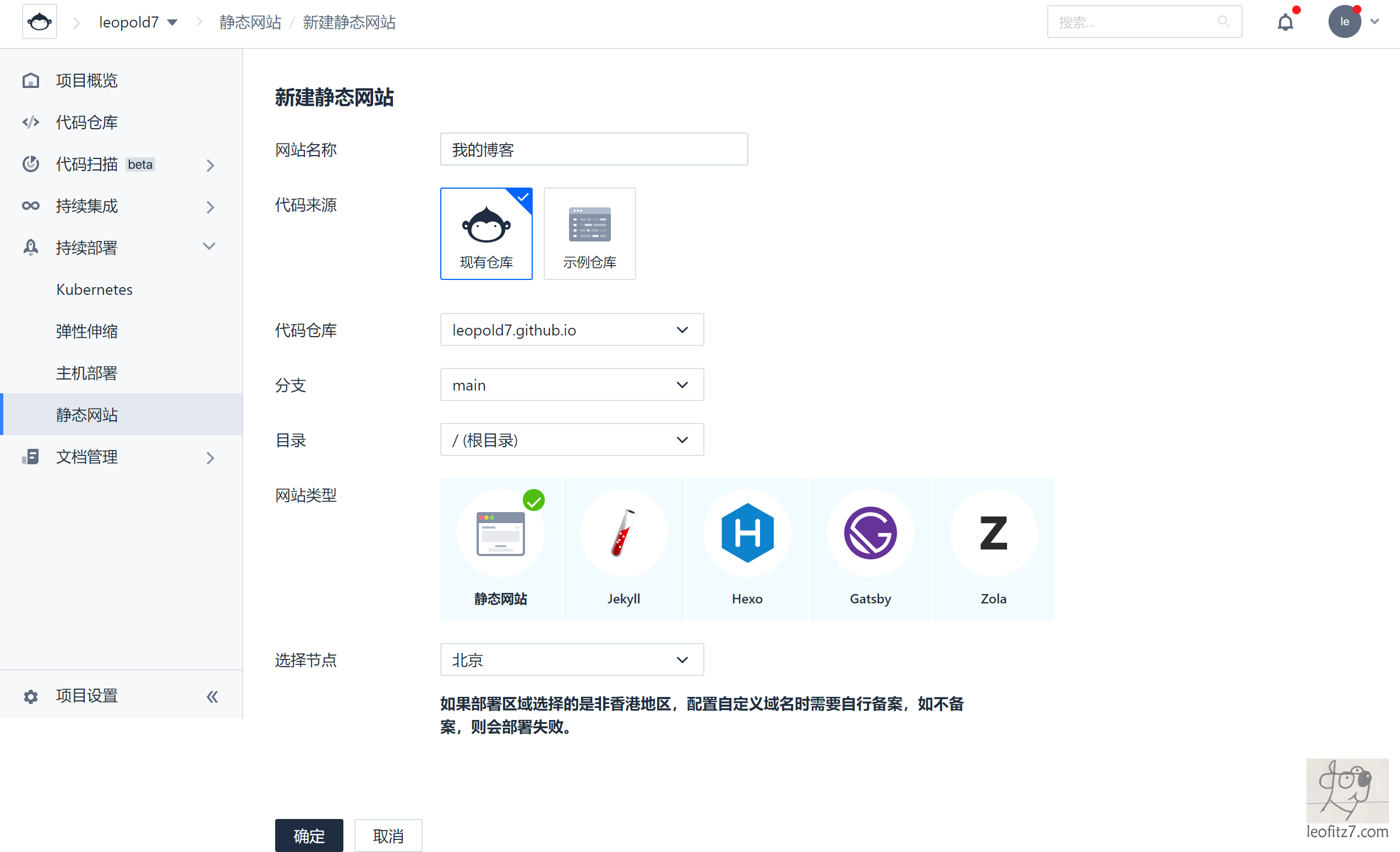Change the 选择节点 deployment region

(572, 659)
